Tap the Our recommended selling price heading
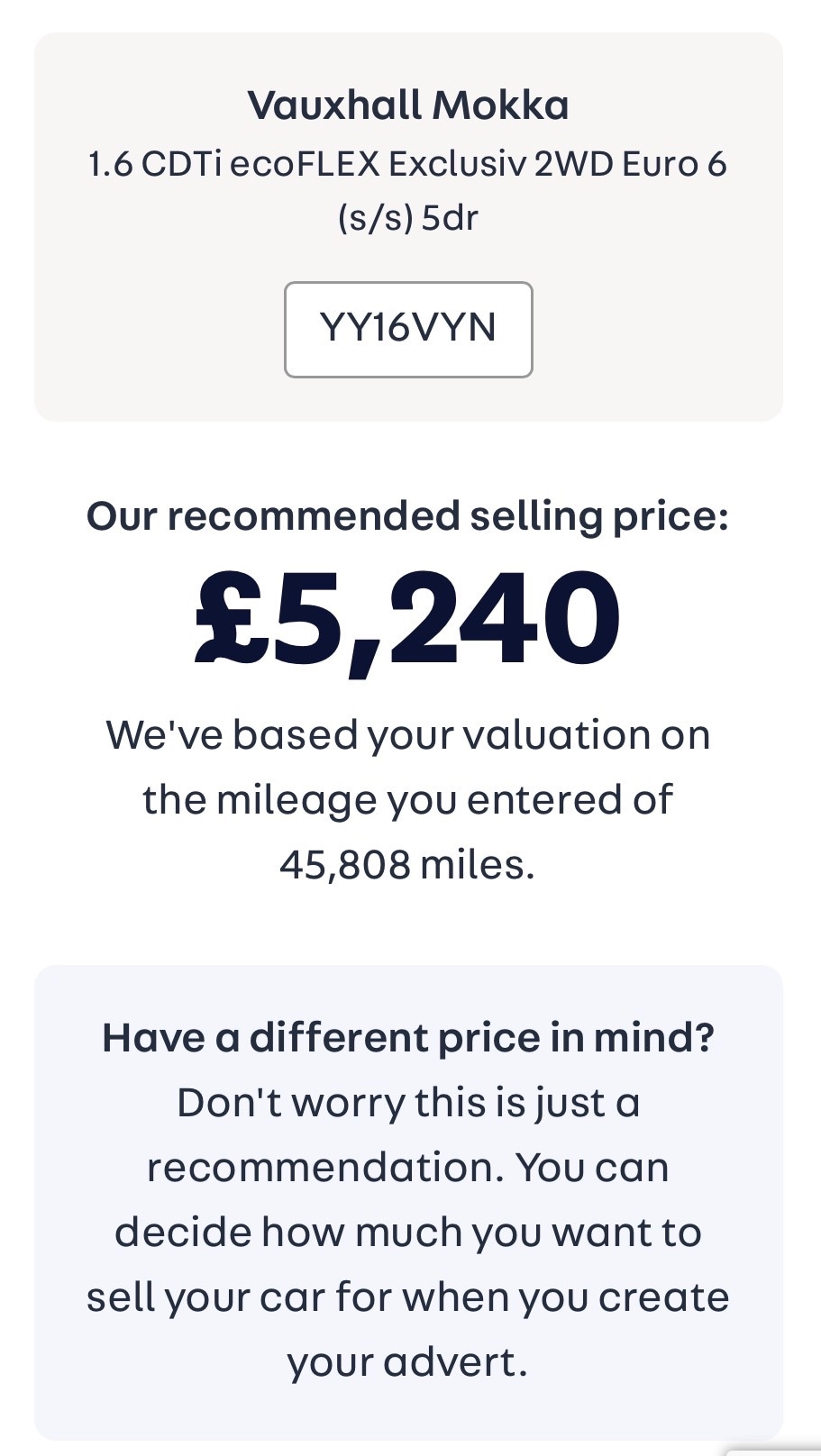Image resolution: width=821 pixels, height=1456 pixels. pos(408,516)
